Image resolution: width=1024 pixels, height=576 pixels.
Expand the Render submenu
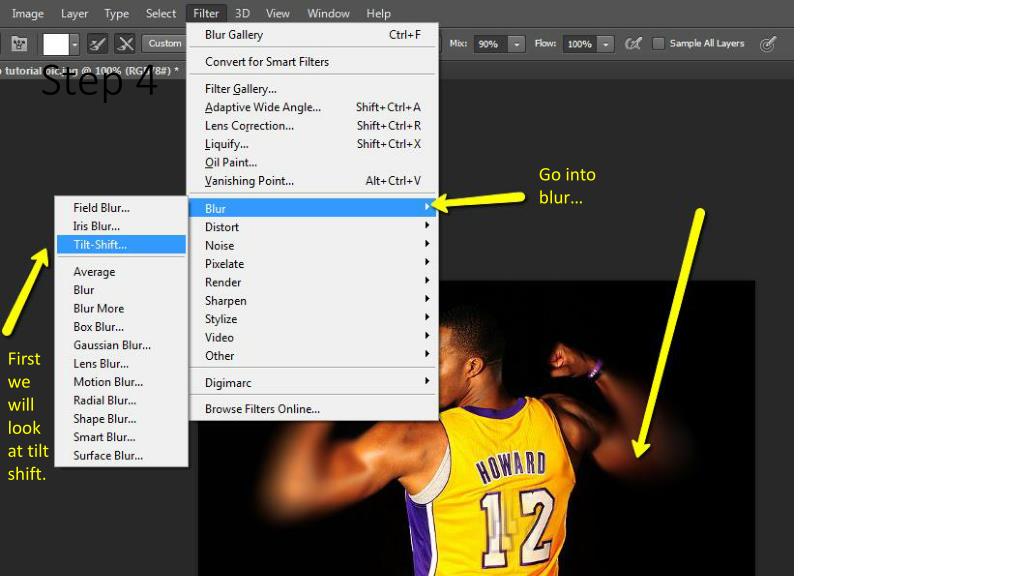click(x=313, y=282)
